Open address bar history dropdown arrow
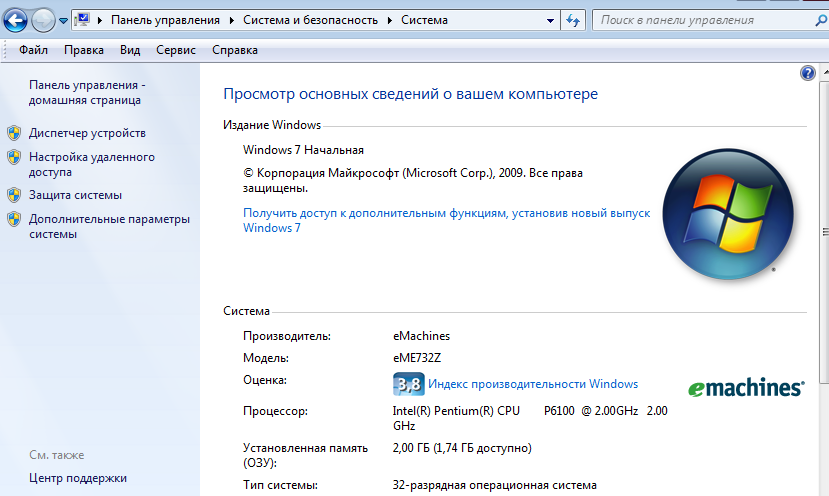Screen dimensions: 829x496 [x=550, y=21]
